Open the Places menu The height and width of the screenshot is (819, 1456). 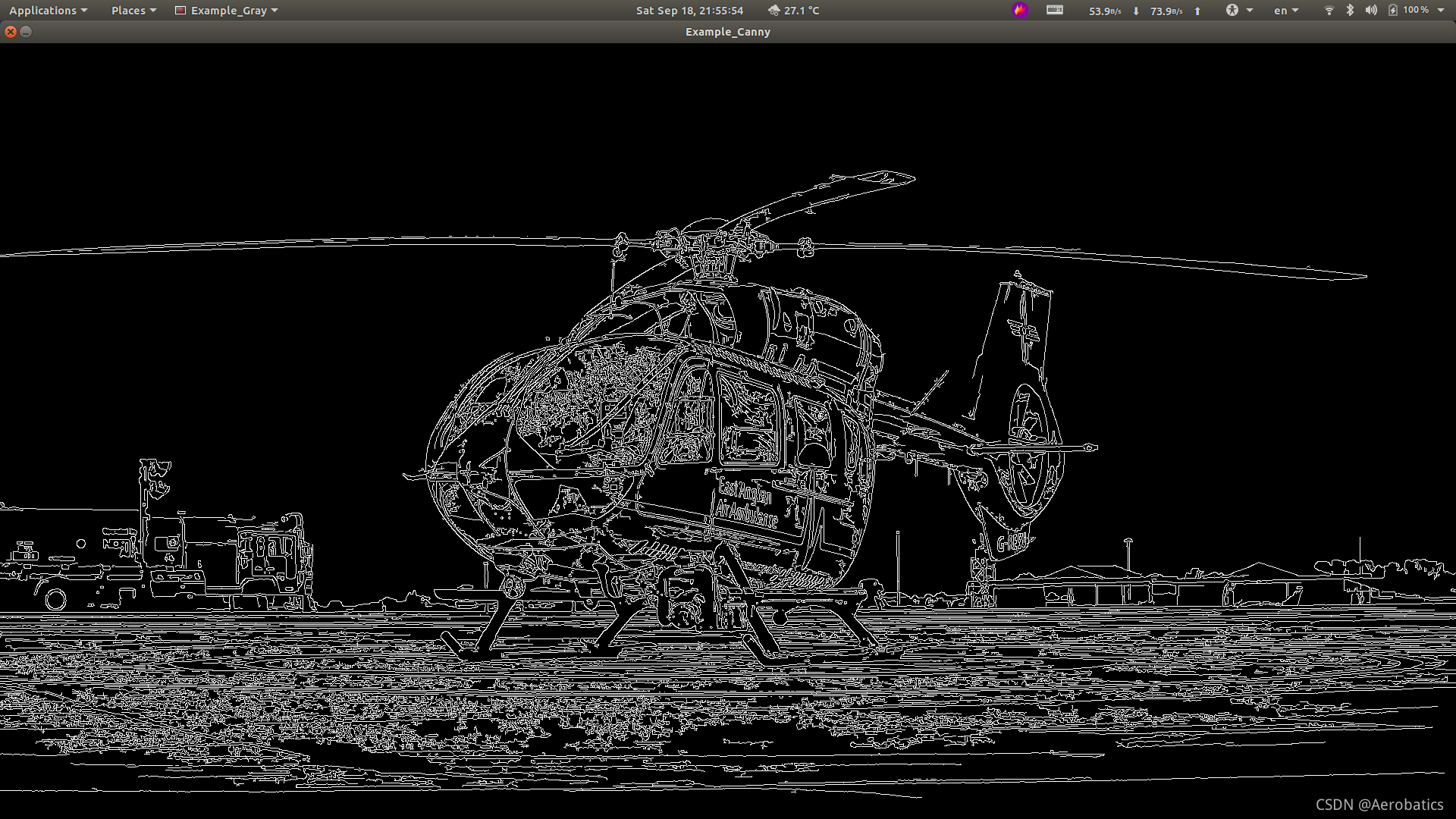click(x=133, y=11)
